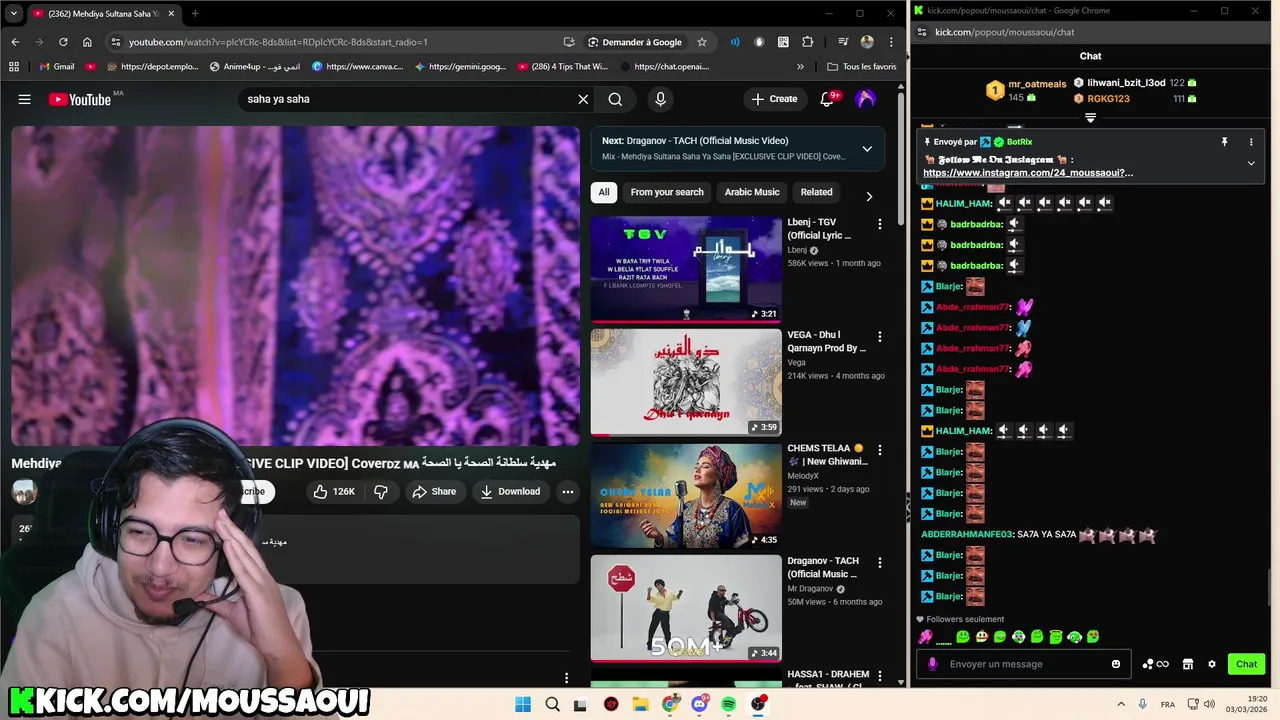Open Tous les favoris folder
The image size is (1280, 720).
[x=862, y=67]
